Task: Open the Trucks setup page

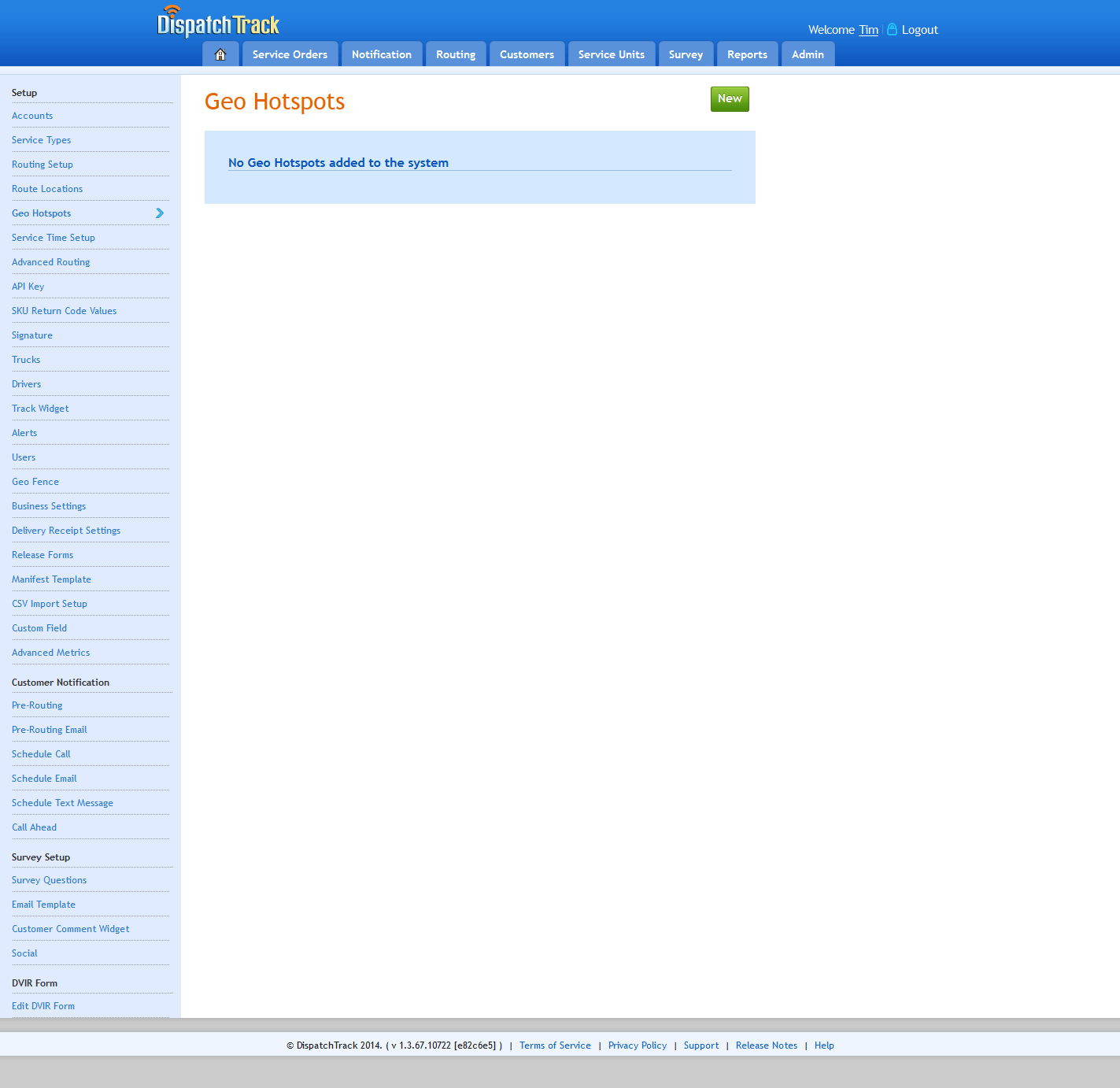Action: click(x=26, y=360)
